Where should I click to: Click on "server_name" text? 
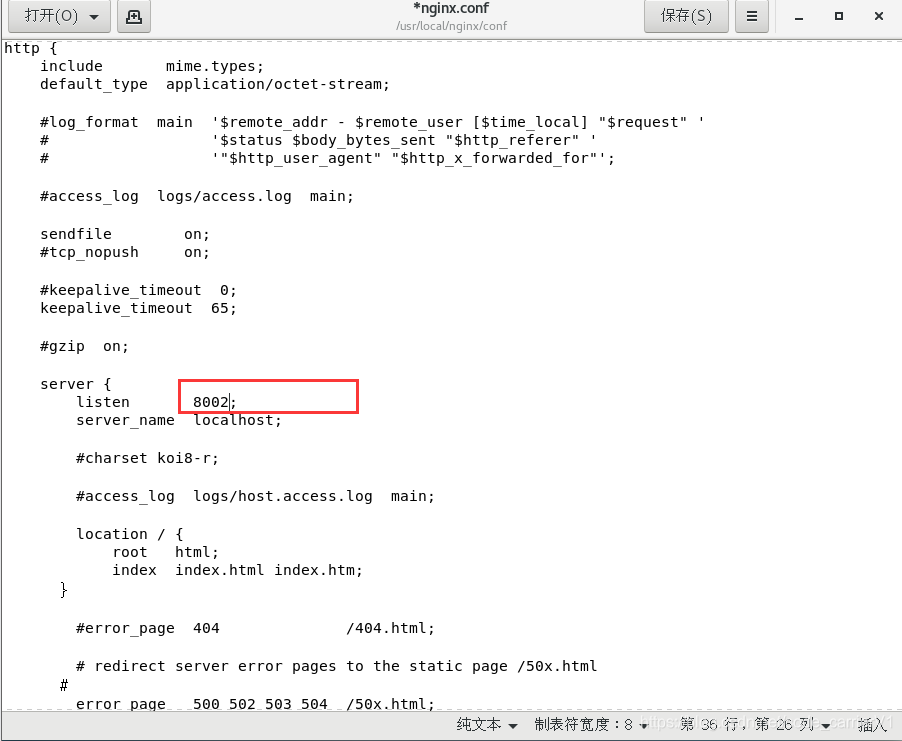[125, 421]
